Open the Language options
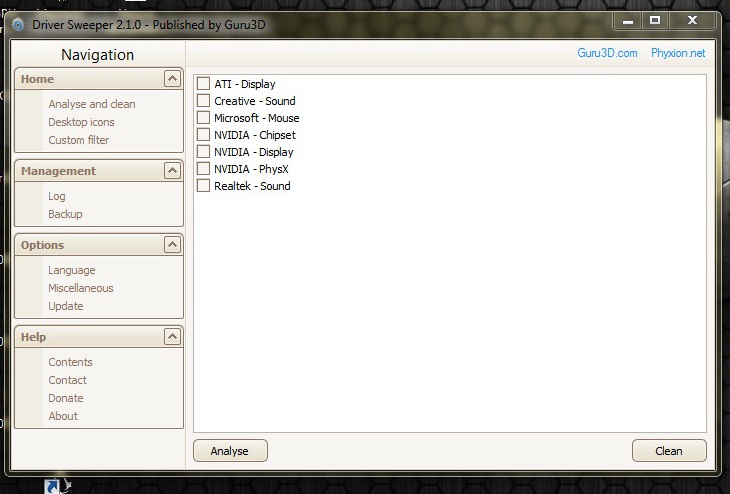This screenshot has width=730, height=494. click(x=72, y=270)
